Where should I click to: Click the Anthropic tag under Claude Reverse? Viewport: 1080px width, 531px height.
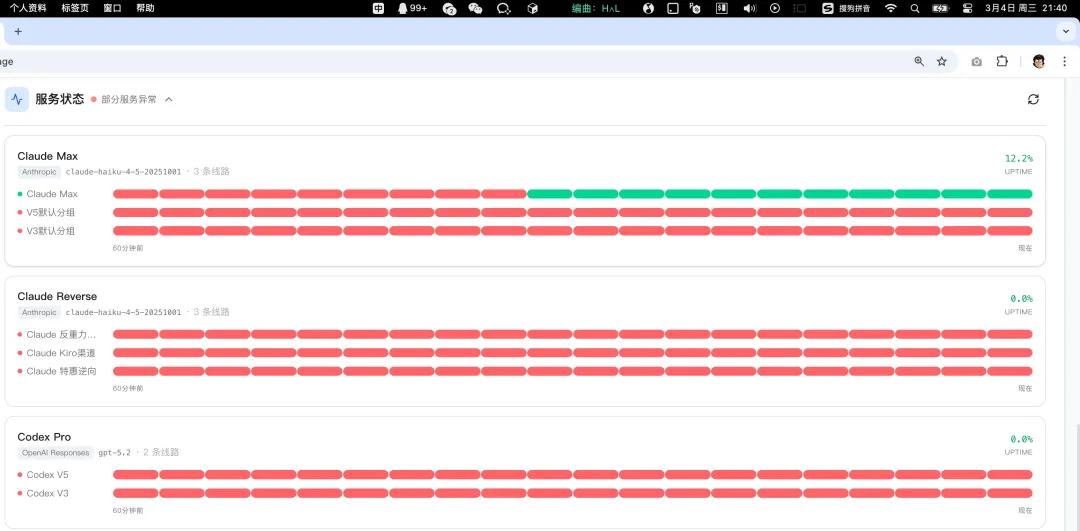[x=40, y=312]
